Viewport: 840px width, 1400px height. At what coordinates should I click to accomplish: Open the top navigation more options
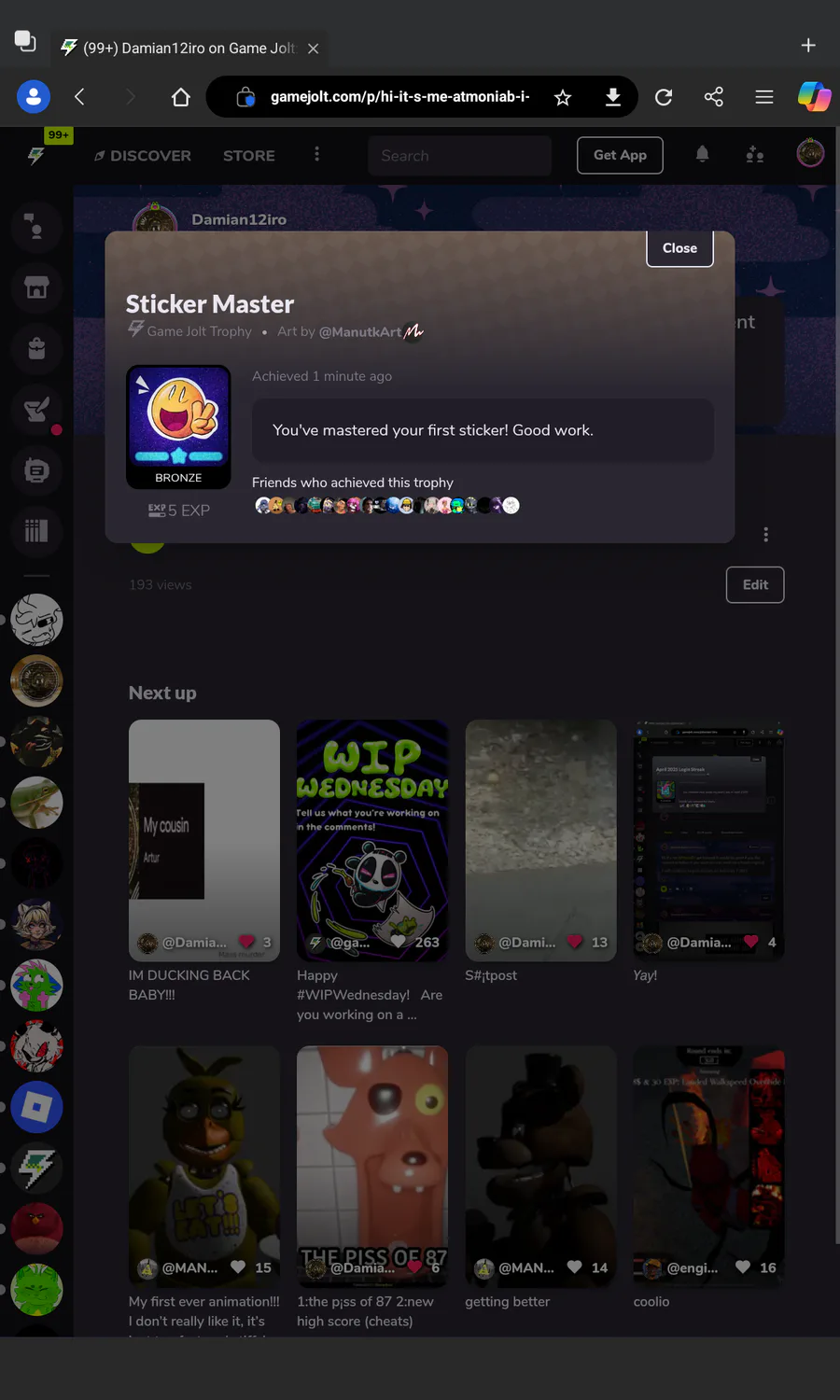tap(316, 154)
